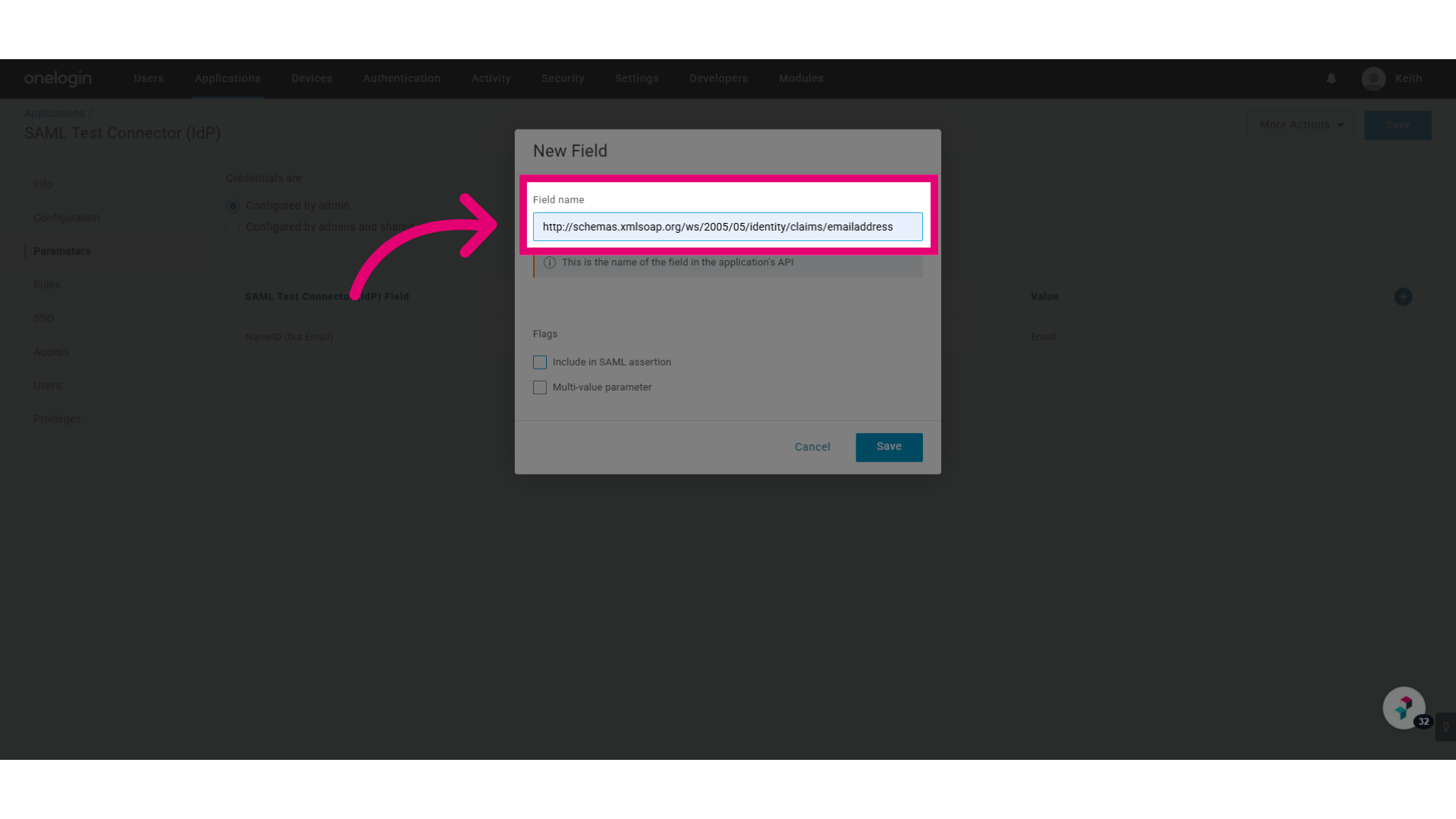1456x819 pixels.
Task: Cancel the New Field dialog
Action: coord(812,447)
